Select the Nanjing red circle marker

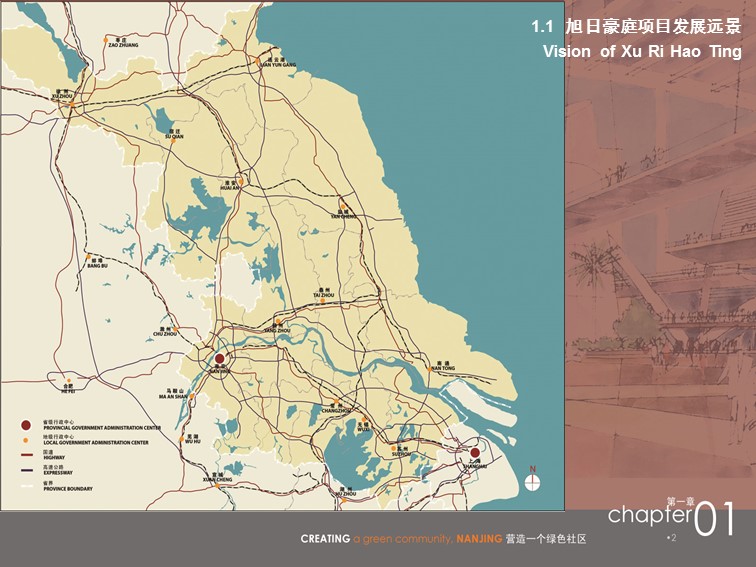pos(220,359)
